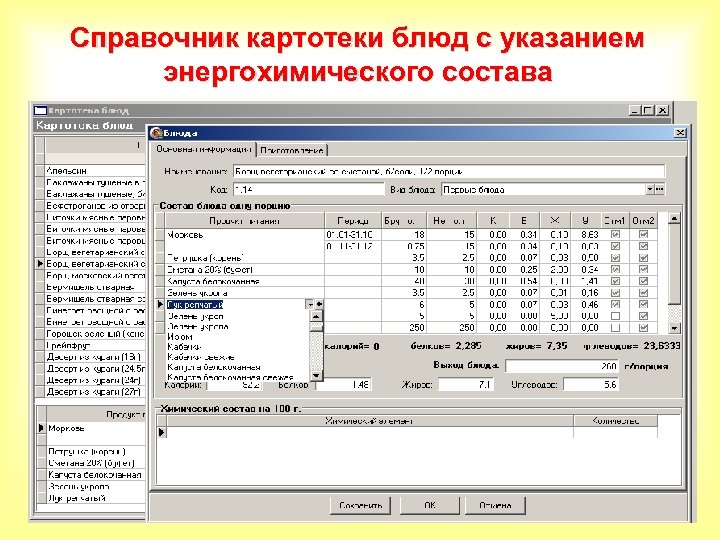
Task: Select Апельсин in Картотека блюд list
Action: [x=95, y=170]
